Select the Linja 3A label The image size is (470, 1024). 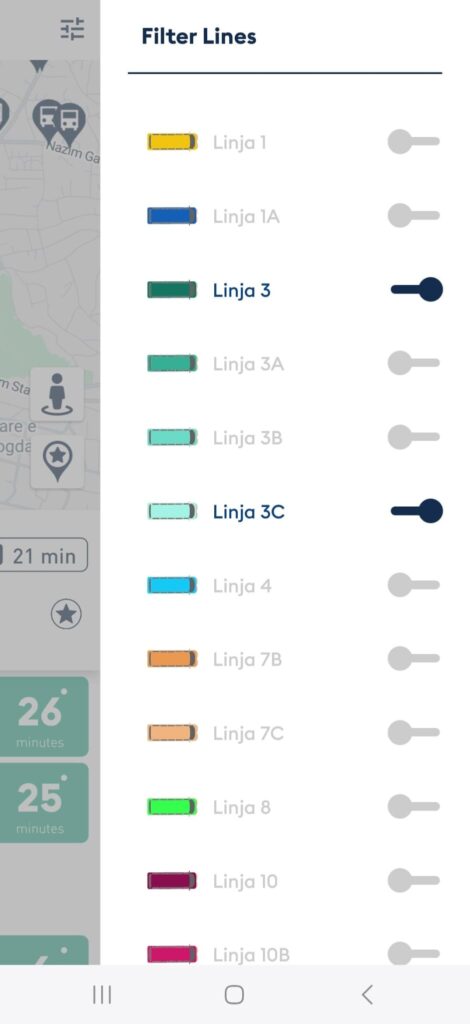[x=248, y=364]
